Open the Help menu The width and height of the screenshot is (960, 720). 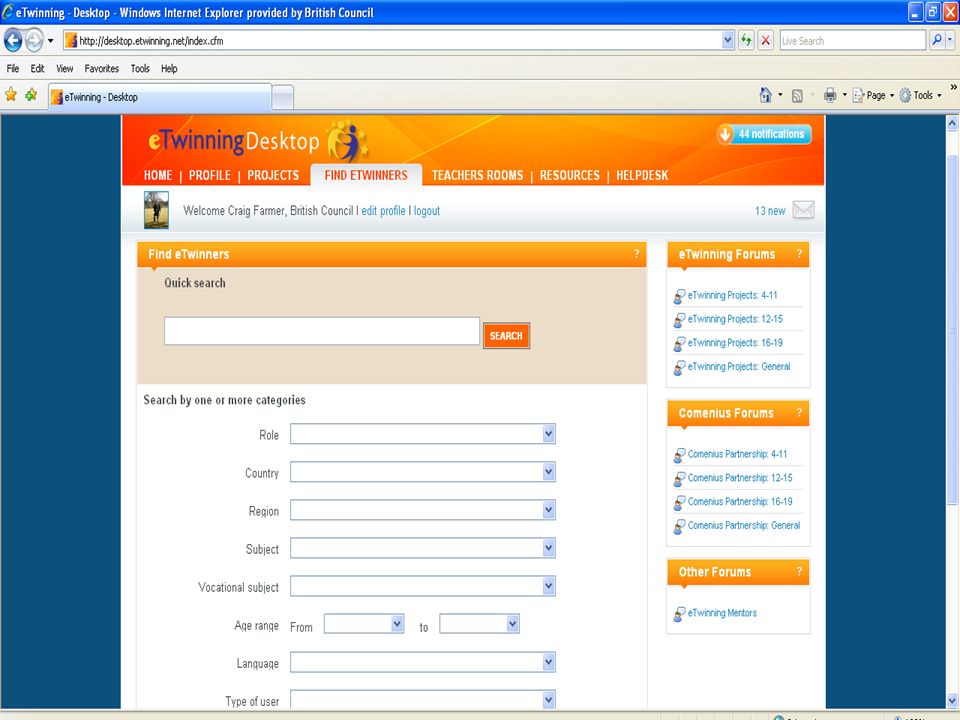click(x=169, y=69)
